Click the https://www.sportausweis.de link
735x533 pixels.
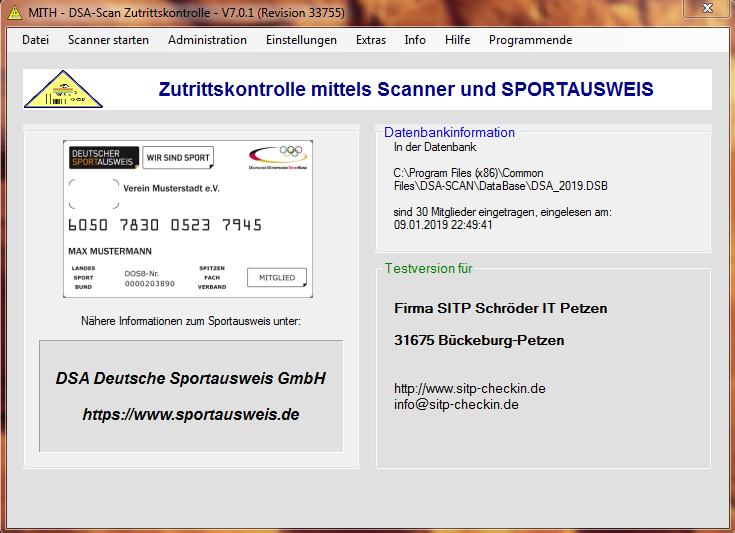pos(191,414)
